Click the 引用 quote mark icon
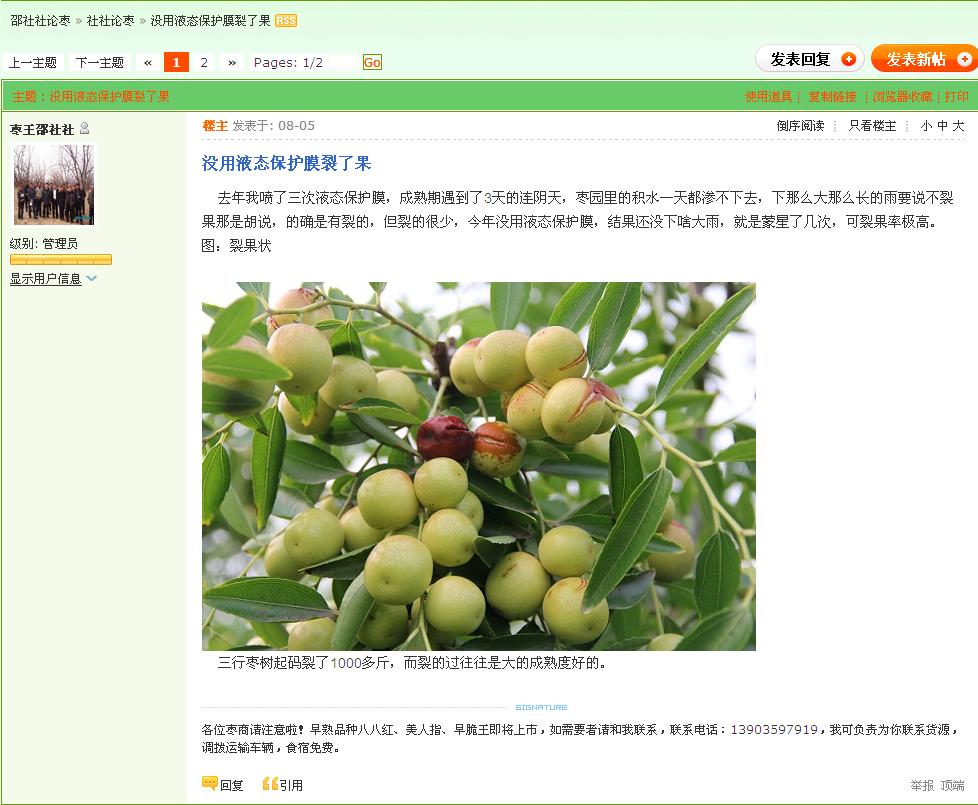 coord(270,784)
